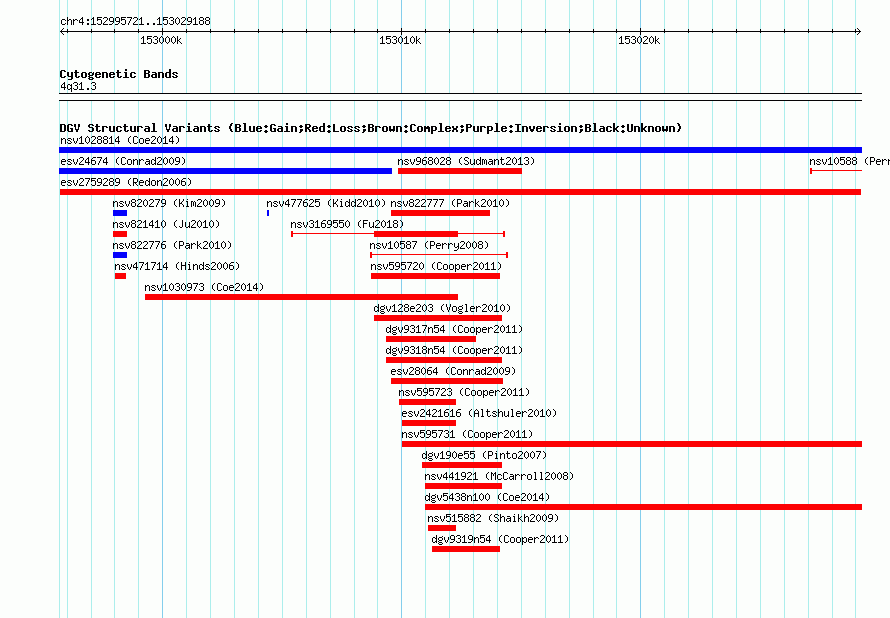Image resolution: width=890 pixels, height=618 pixels.
Task: Click esv28064 (Conrad2009) loss bar
Action: coord(447,381)
